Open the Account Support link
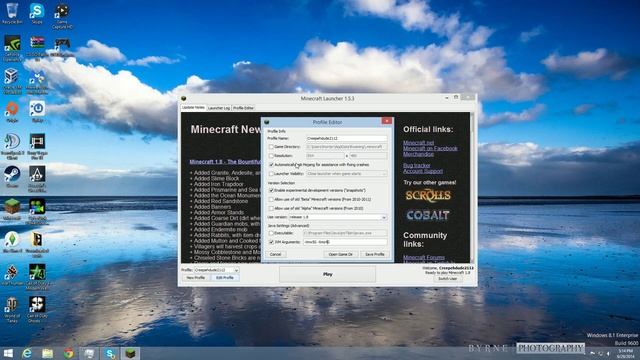 pos(423,171)
